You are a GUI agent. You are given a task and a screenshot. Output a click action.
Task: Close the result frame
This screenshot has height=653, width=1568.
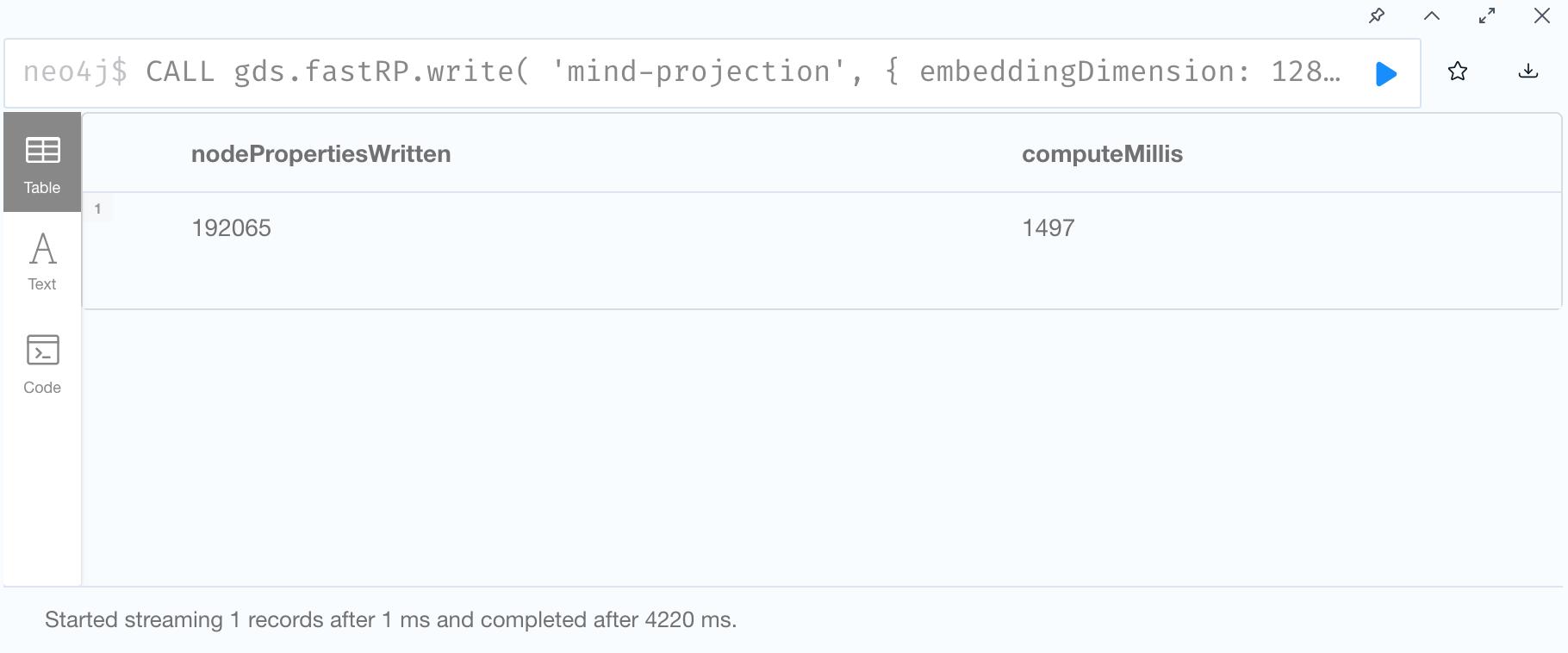1542,16
